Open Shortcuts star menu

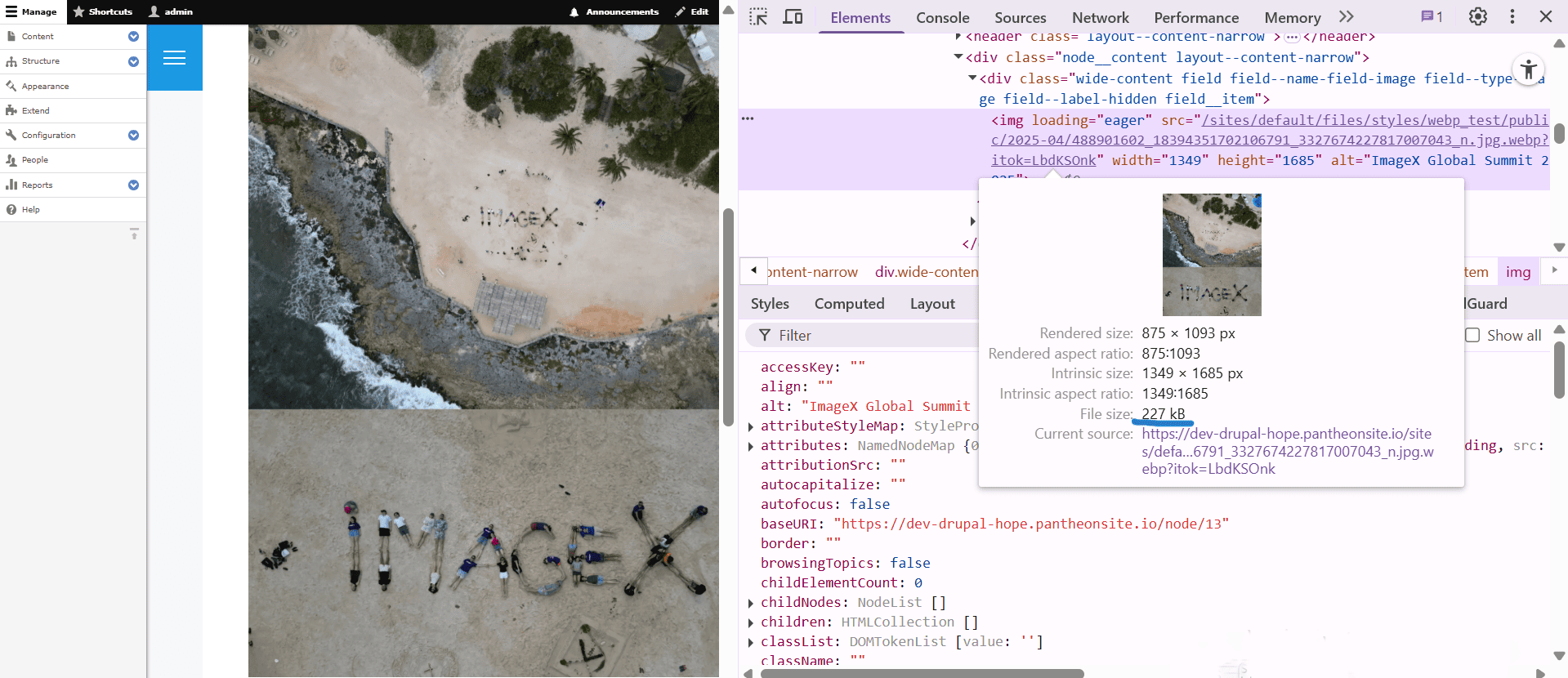102,11
